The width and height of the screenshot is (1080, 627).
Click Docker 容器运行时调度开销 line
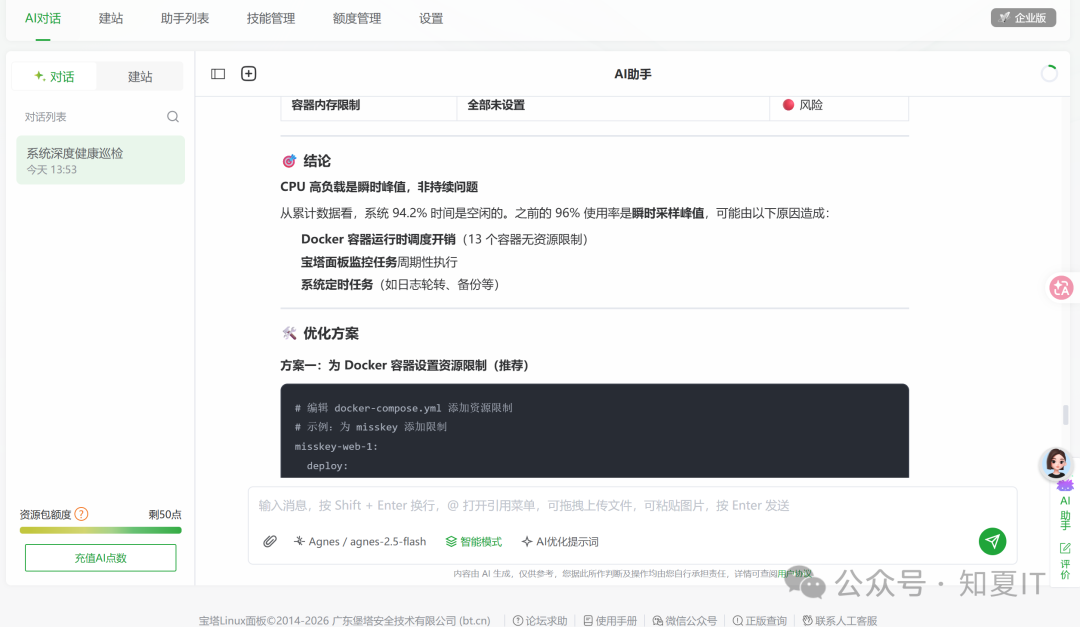[x=444, y=239]
